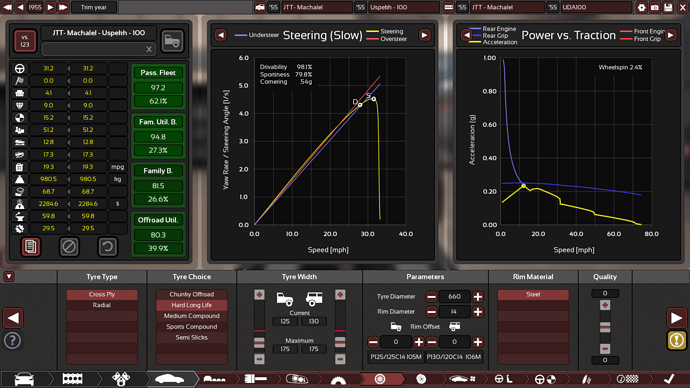This screenshot has width=690, height=388.
Task: Go to the interior steering wheel L step
Action: (x=503, y=379)
